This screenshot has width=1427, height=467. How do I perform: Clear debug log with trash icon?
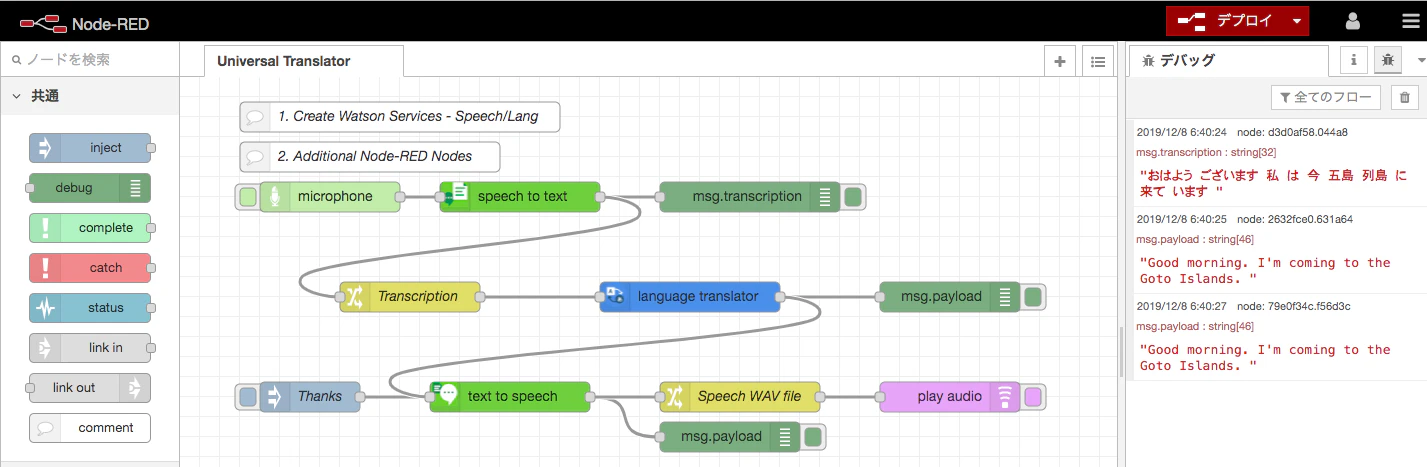(x=1404, y=97)
